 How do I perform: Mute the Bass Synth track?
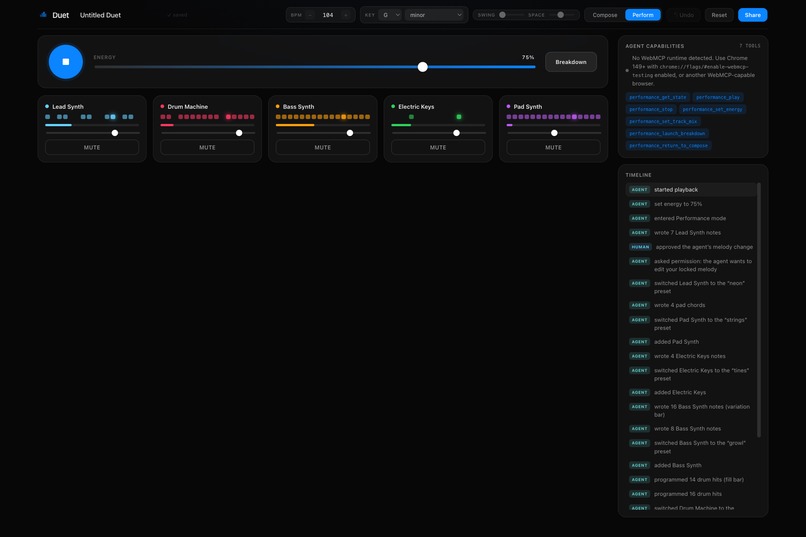(x=322, y=147)
